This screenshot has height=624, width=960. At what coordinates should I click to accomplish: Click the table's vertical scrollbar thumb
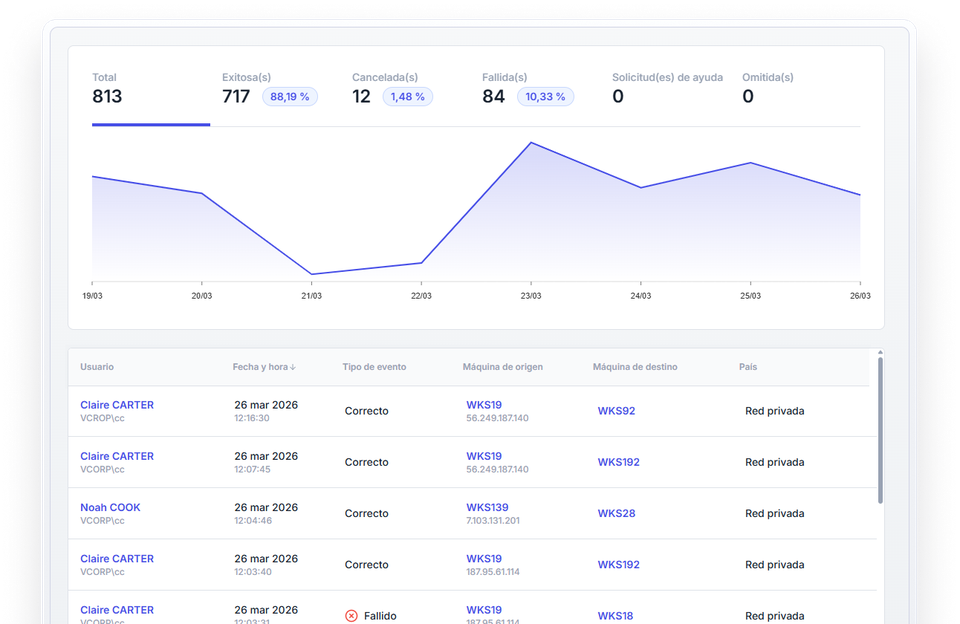(x=880, y=430)
